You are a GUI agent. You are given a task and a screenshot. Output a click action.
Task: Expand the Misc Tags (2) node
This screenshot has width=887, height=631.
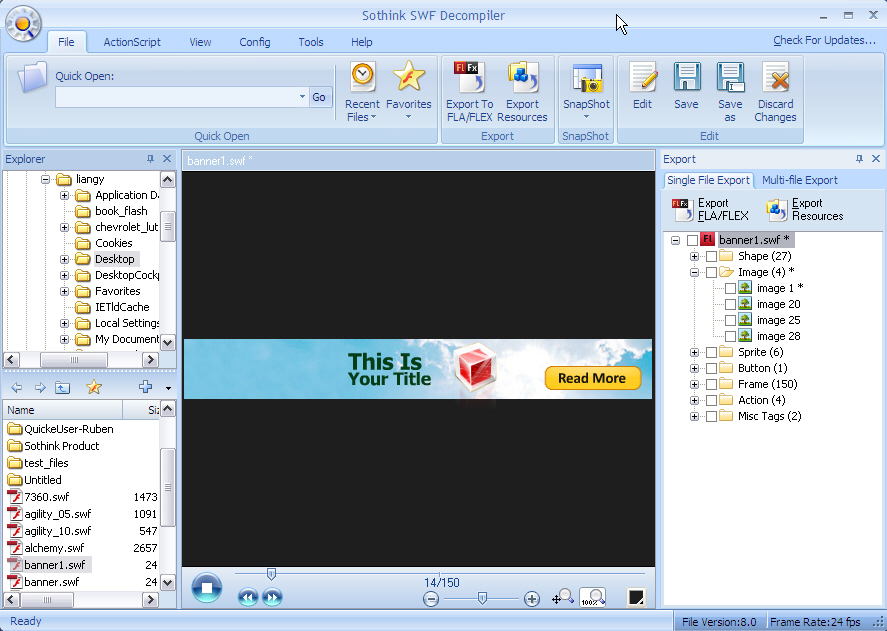tap(694, 417)
